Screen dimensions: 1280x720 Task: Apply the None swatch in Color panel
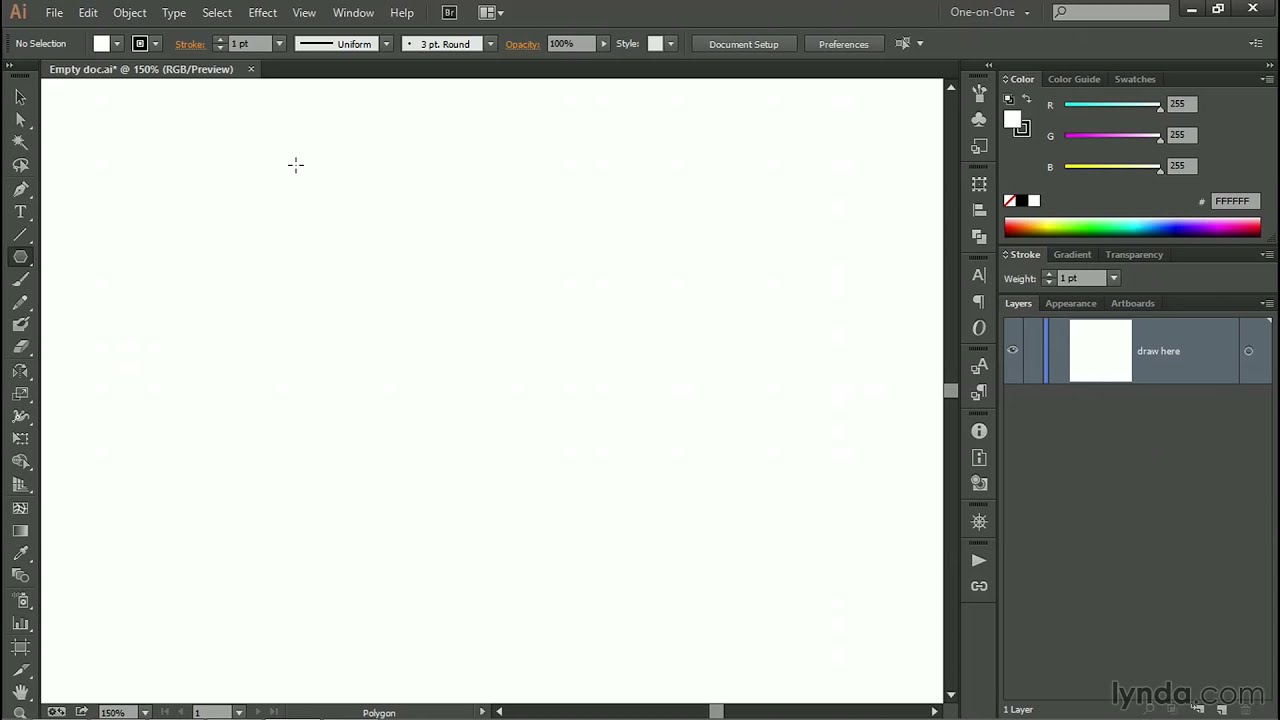[1010, 201]
